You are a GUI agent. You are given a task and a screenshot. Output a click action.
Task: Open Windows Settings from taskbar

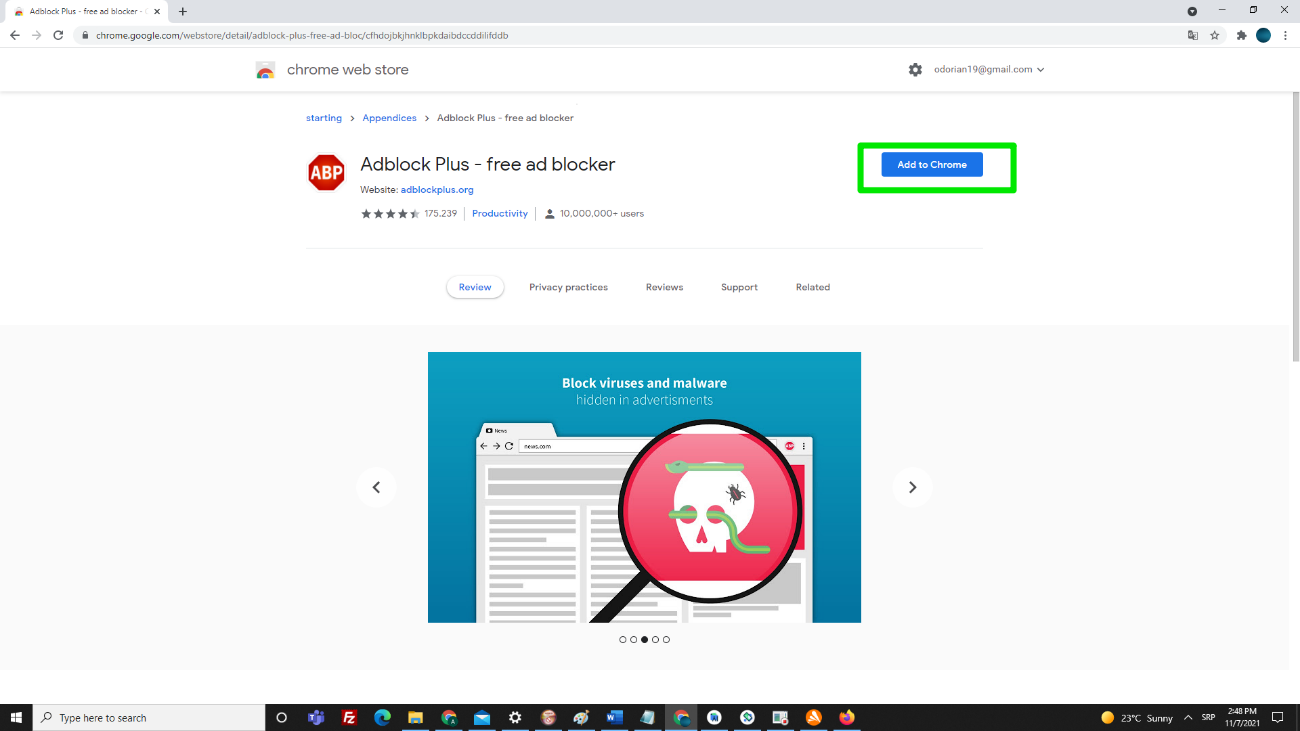point(515,718)
